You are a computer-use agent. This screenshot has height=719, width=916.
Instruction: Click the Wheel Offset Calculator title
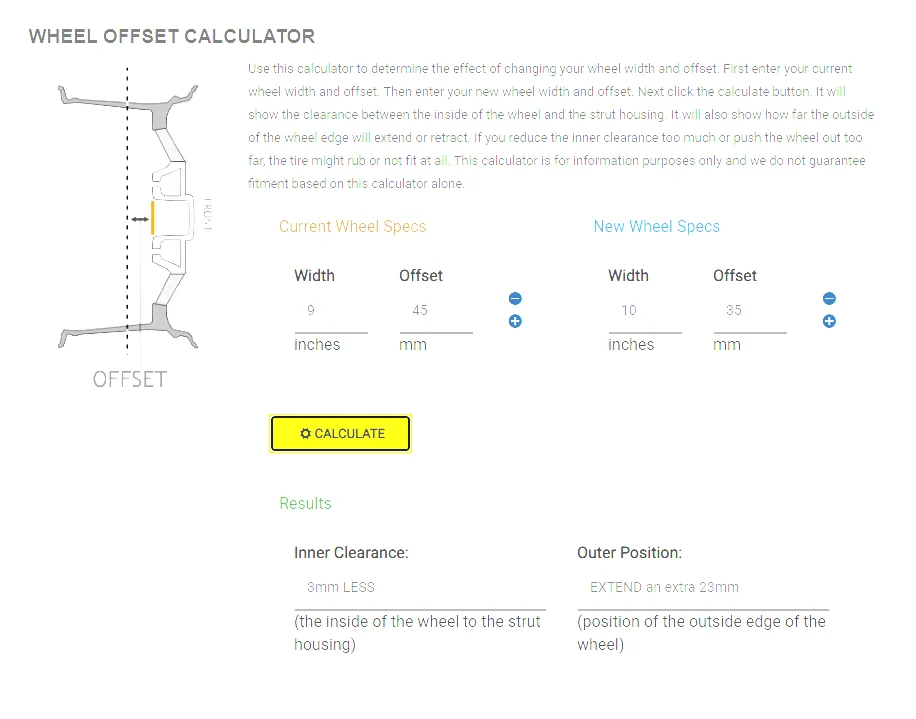pyautogui.click(x=172, y=36)
